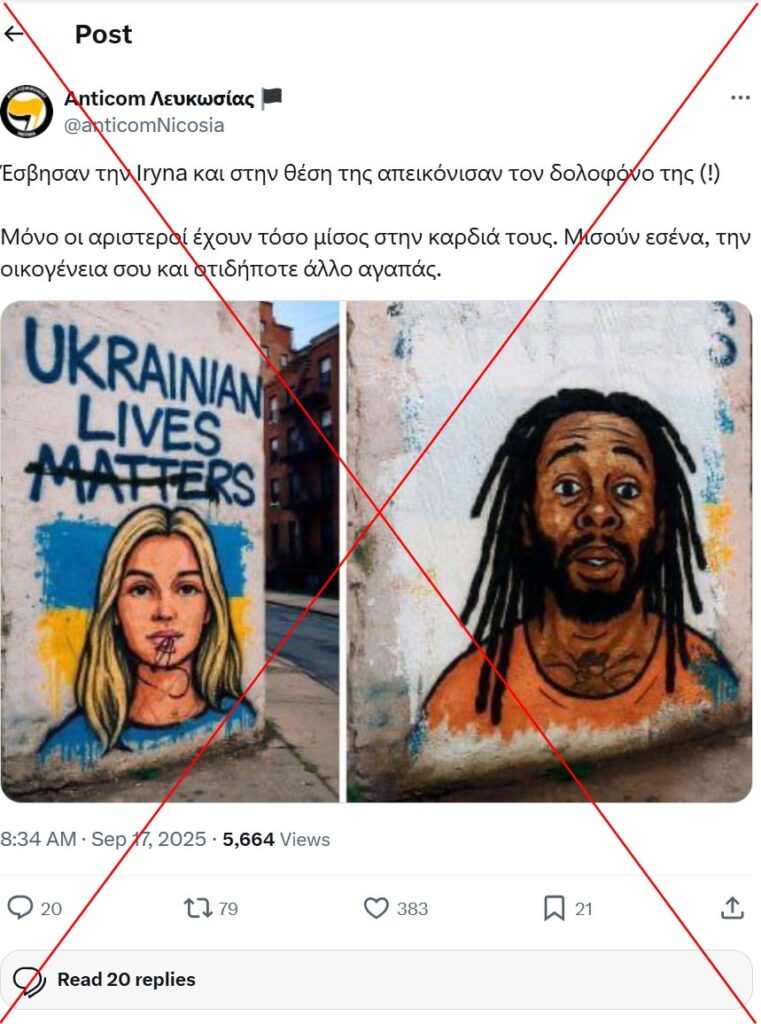
Task: Share the post with the upload icon
Action: point(732,908)
